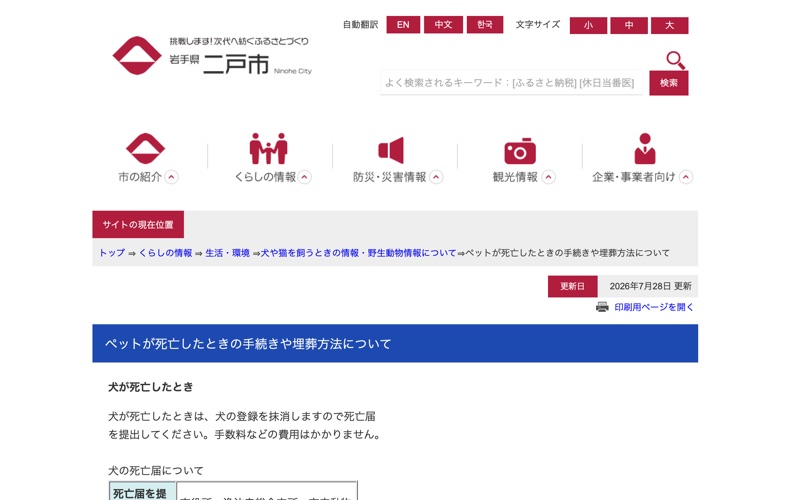Click the 文字サイズ label

[x=538, y=24]
